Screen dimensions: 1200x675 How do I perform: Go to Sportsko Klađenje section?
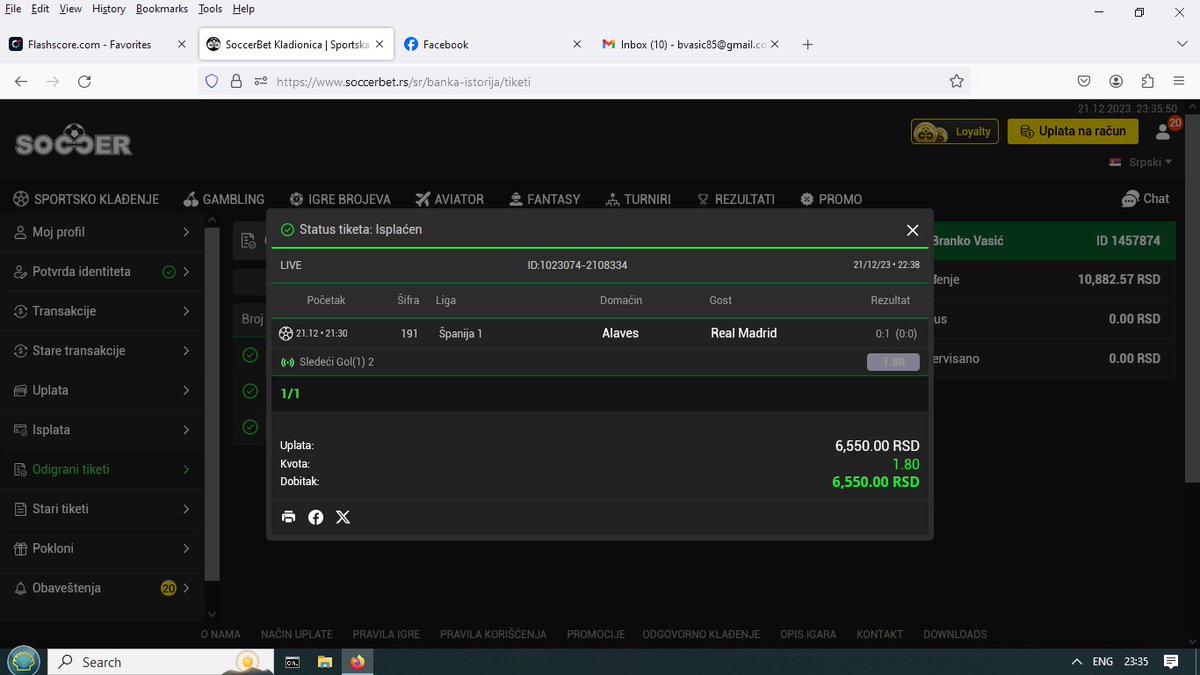click(86, 199)
